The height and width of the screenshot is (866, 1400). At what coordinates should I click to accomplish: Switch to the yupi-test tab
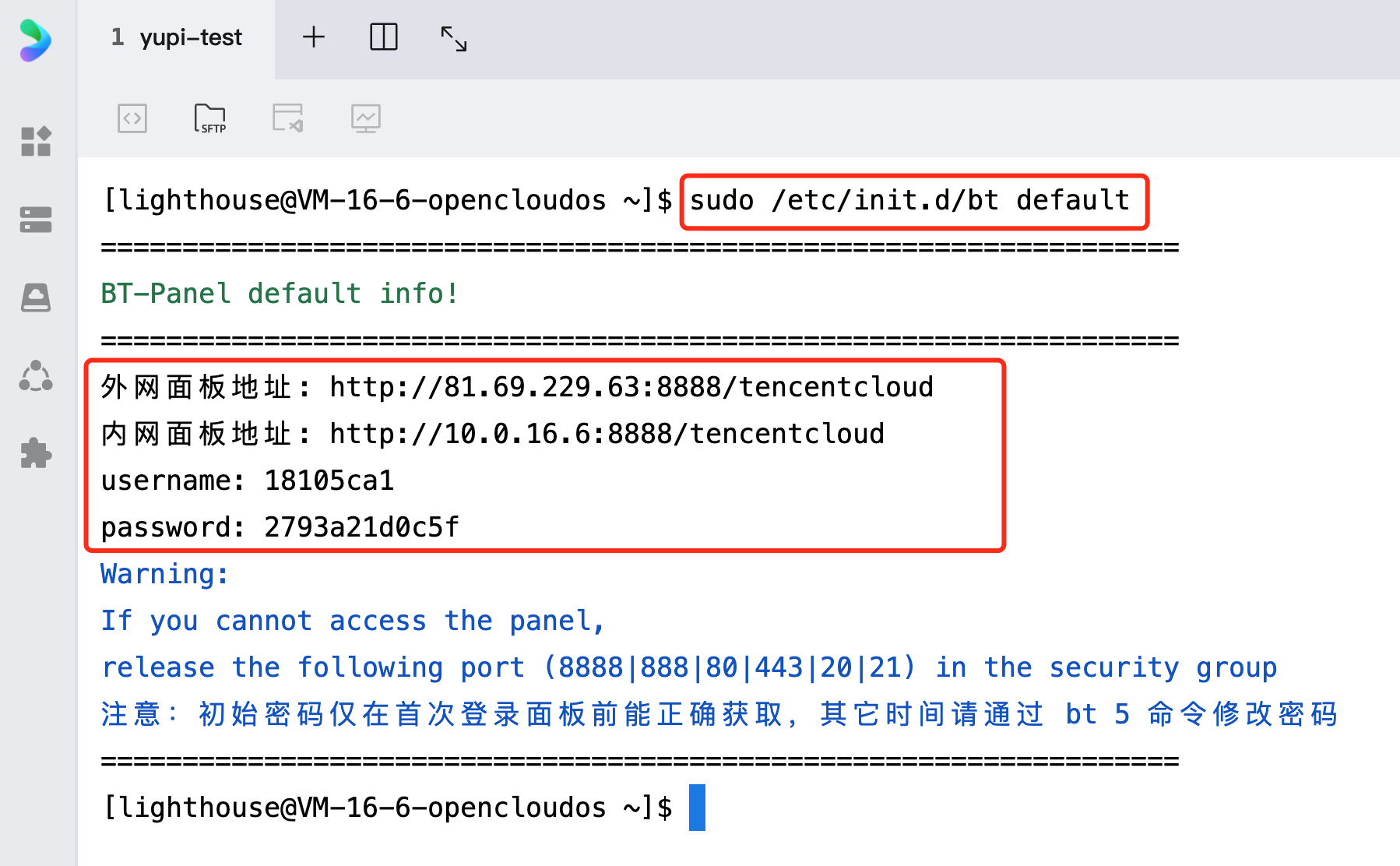click(178, 37)
